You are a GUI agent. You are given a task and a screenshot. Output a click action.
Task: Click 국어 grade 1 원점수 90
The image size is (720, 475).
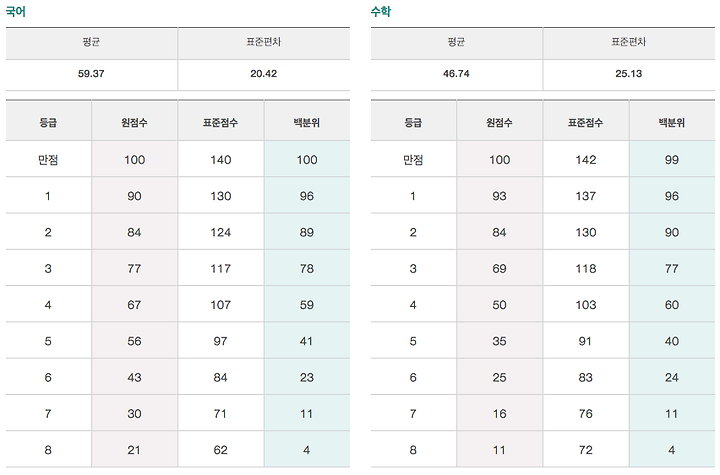[x=134, y=196]
